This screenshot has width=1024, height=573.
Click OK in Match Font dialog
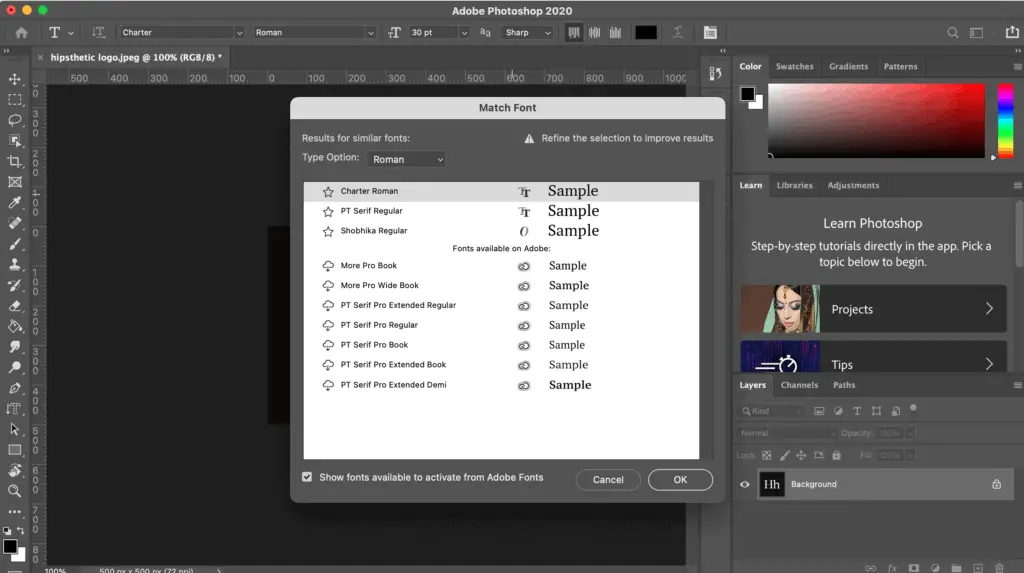tap(680, 480)
